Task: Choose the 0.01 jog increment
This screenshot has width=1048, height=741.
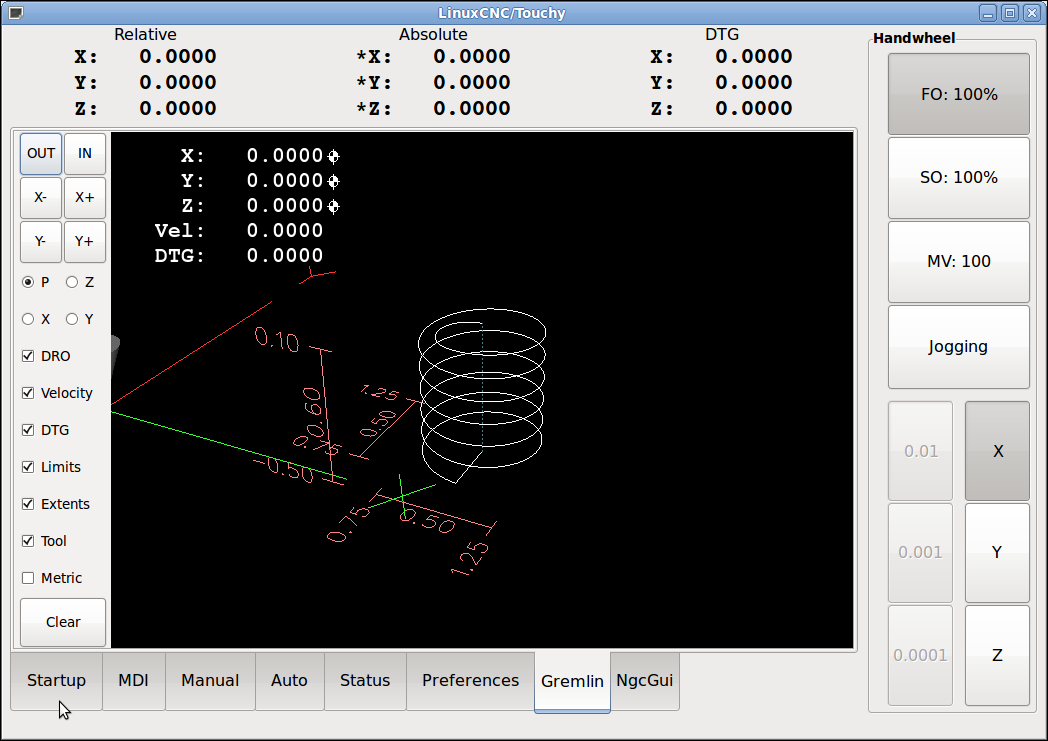Action: [920, 451]
